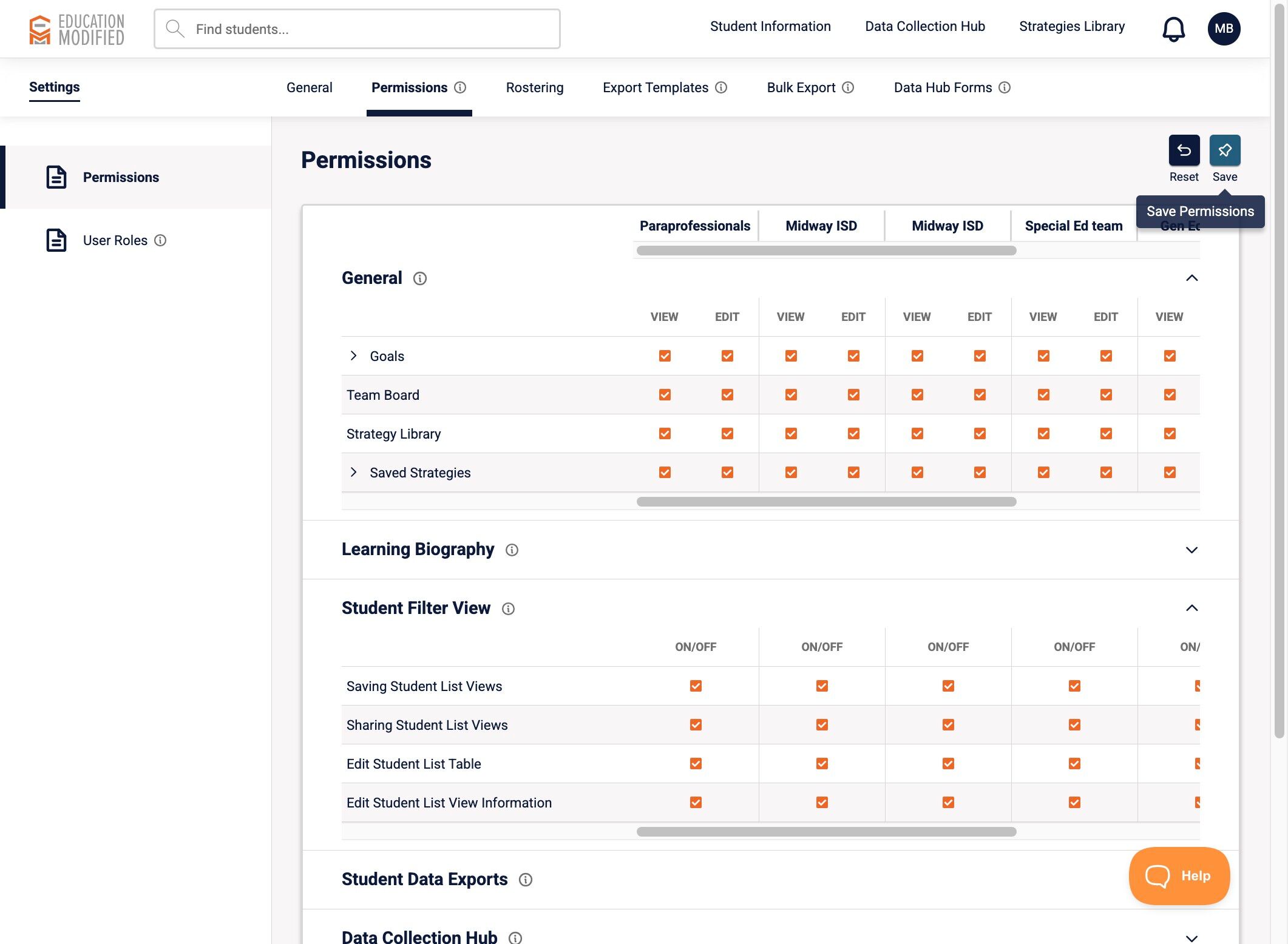The image size is (1288, 944).
Task: Switch to the Rostering tab
Action: tap(534, 87)
